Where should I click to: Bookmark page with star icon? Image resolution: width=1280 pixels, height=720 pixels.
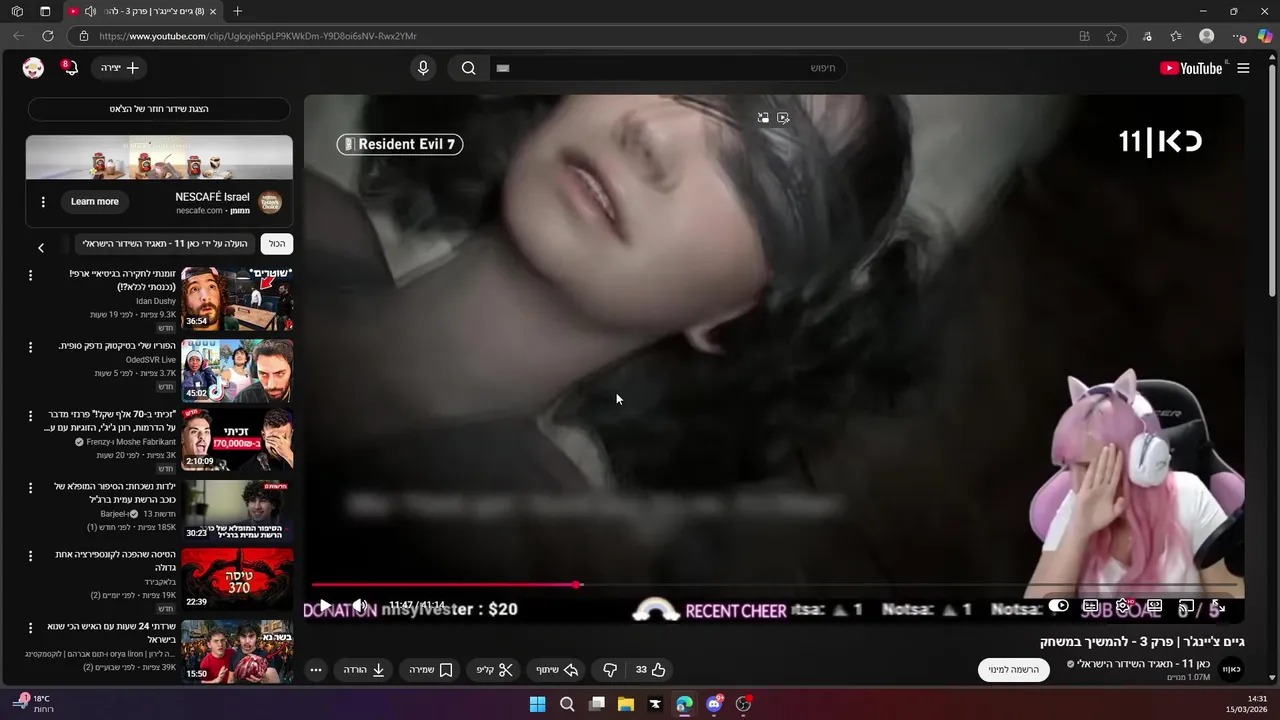pyautogui.click(x=1111, y=36)
